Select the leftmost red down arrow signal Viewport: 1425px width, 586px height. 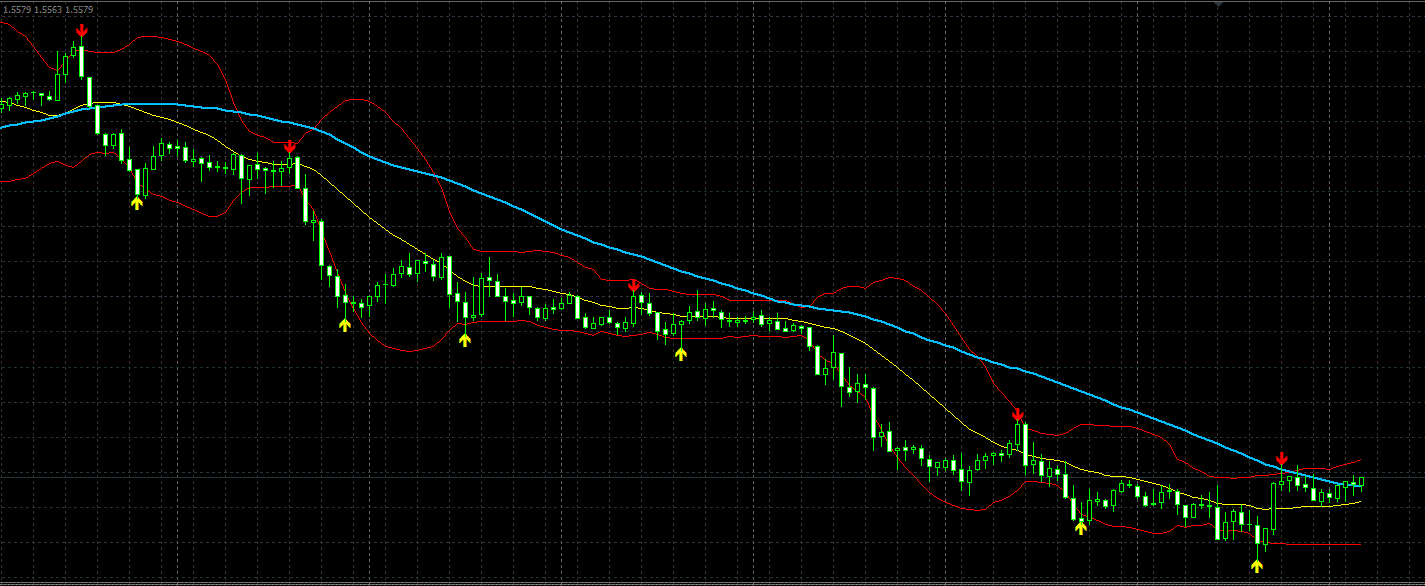(x=81, y=31)
